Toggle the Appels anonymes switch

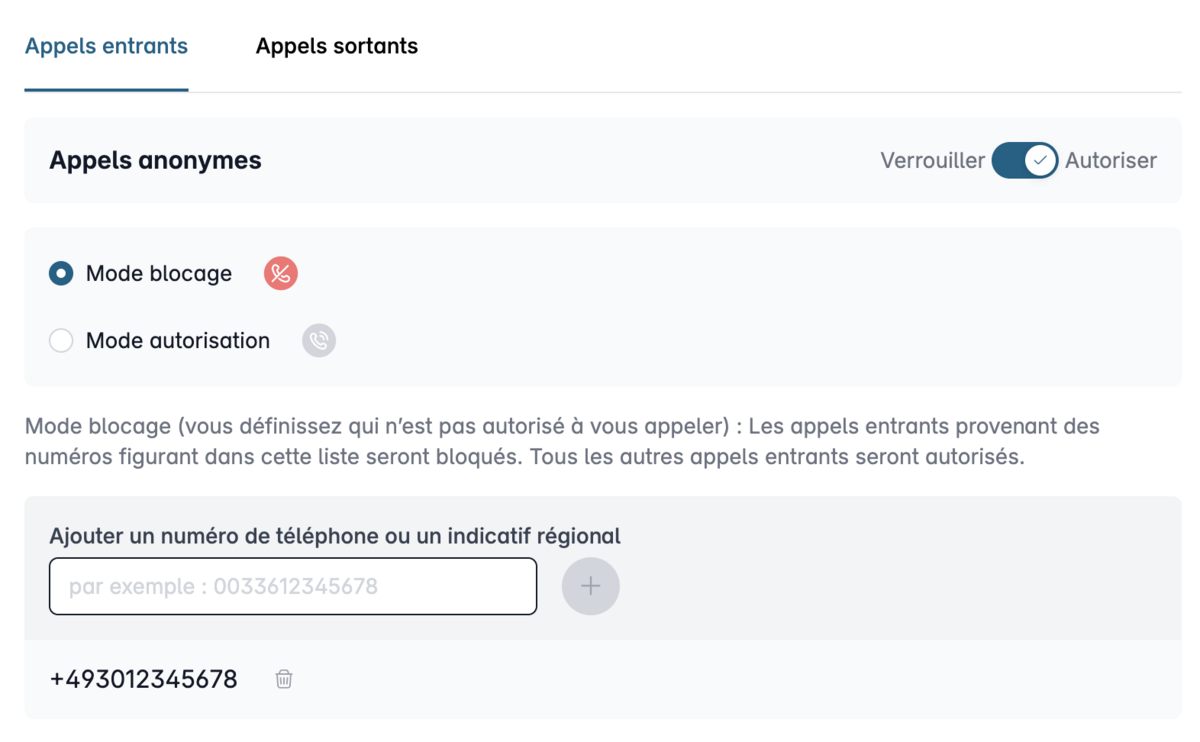(1024, 160)
